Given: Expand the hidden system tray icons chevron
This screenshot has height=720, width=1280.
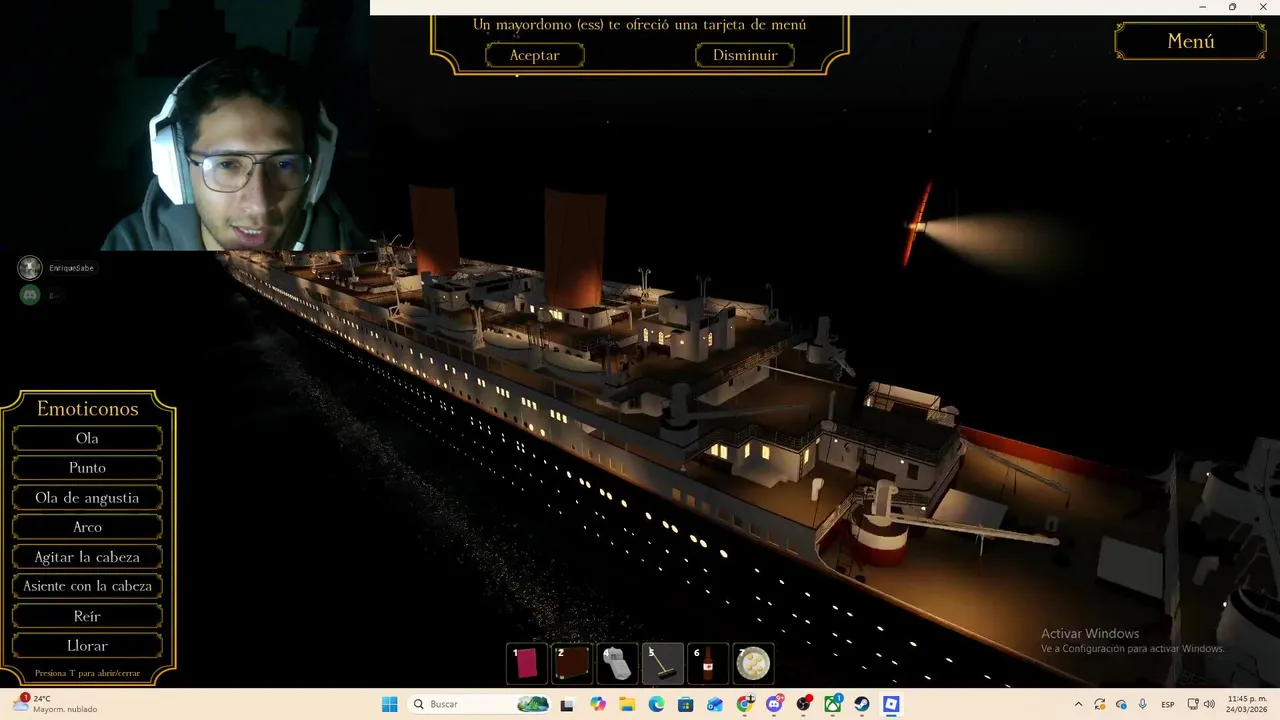Looking at the screenshot, I should 1078,704.
